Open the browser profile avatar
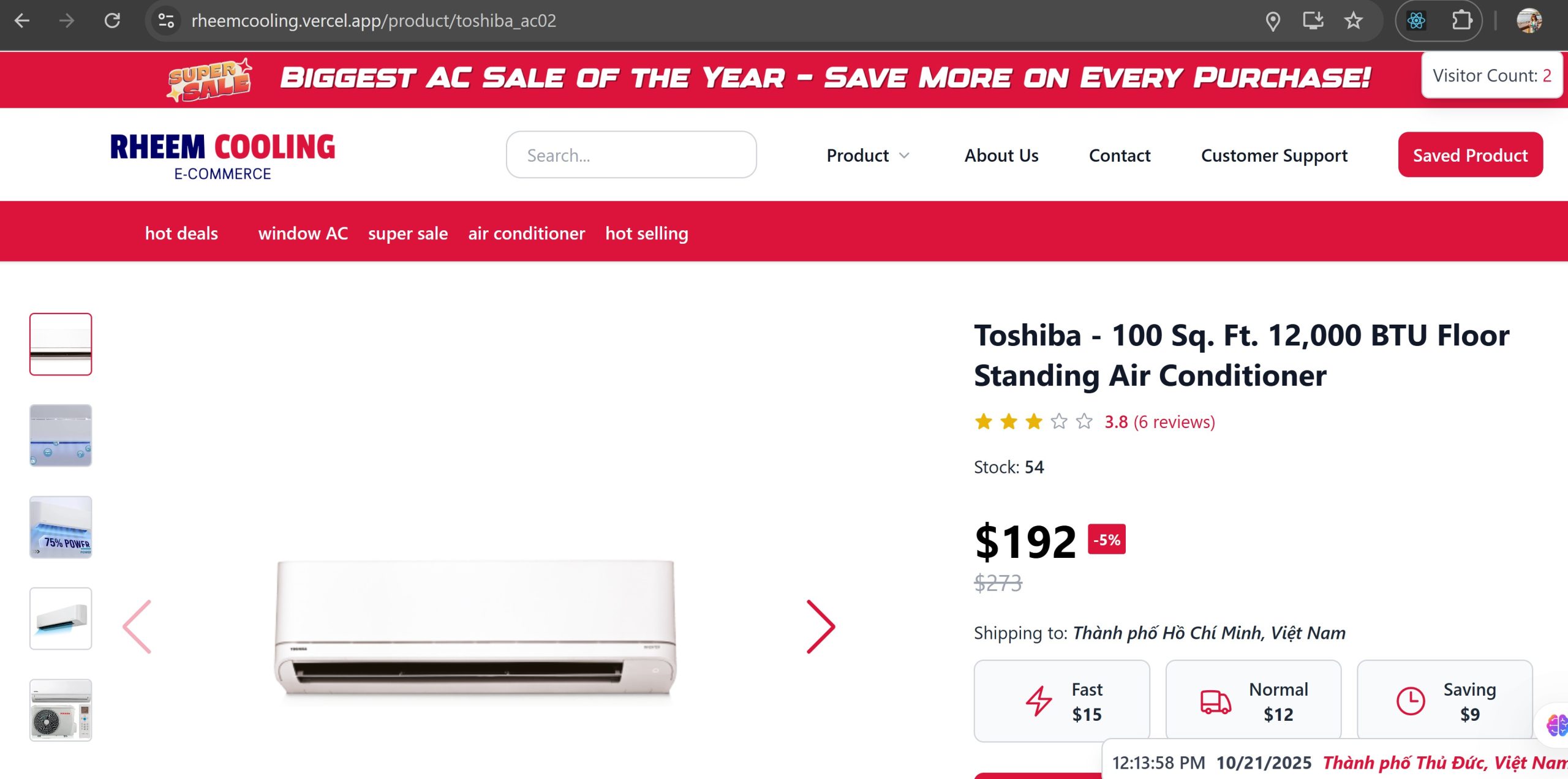Screen dimensions: 1568x779 pyautogui.click(x=1529, y=21)
